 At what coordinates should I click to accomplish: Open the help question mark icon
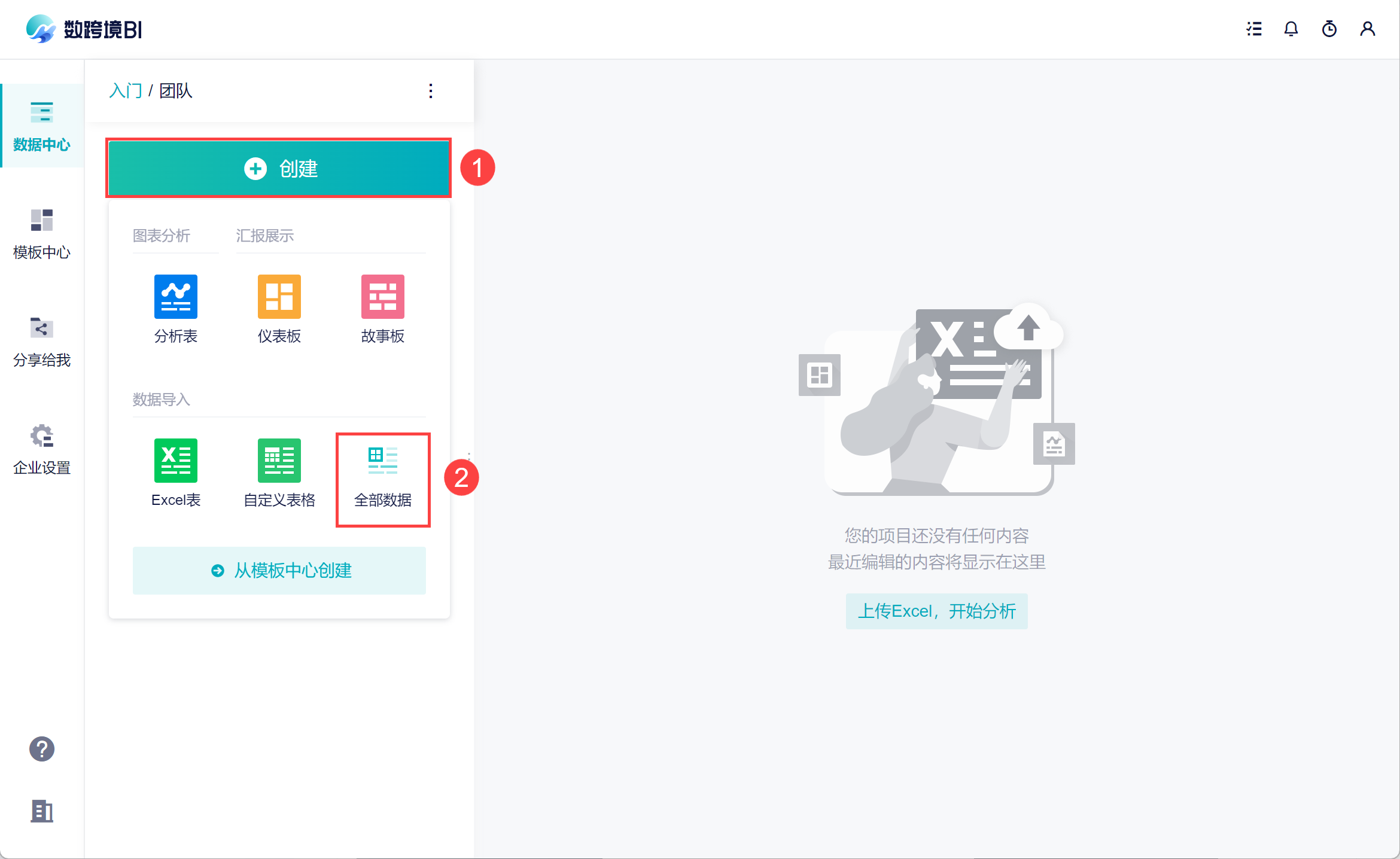[42, 749]
